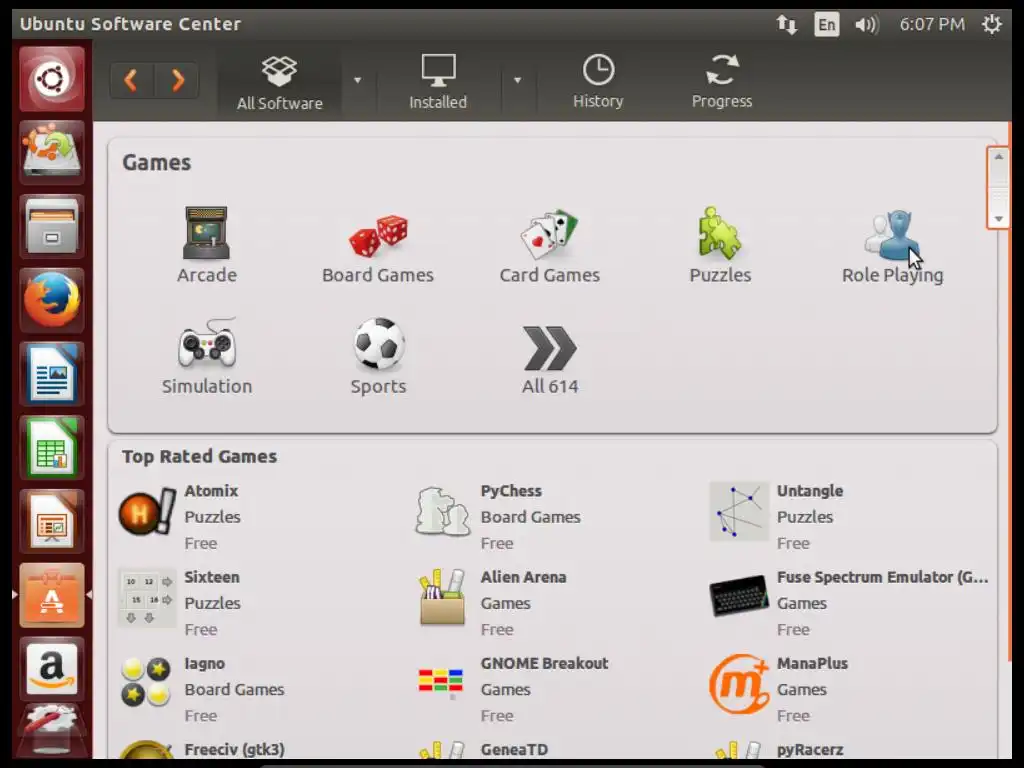Launch LibreOffice Impress from launcher
1024x768 pixels.
pos(52,522)
